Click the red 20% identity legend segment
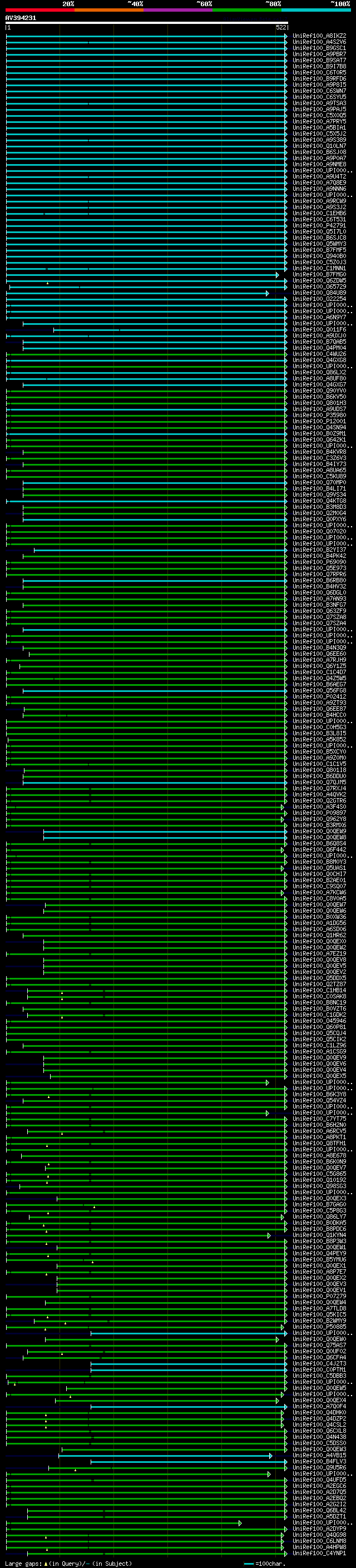356x1568 pixels. [x=40, y=10]
